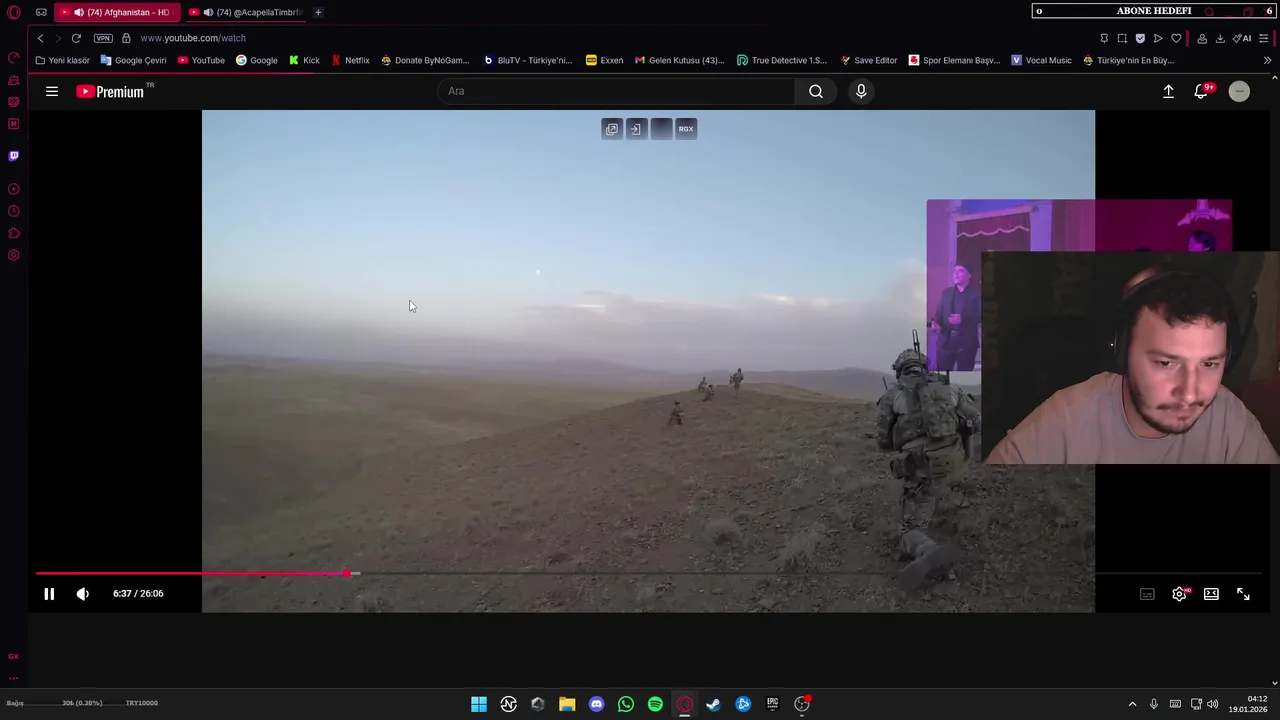Pause the YouTube video
Viewport: 1280px width, 720px height.
49,594
